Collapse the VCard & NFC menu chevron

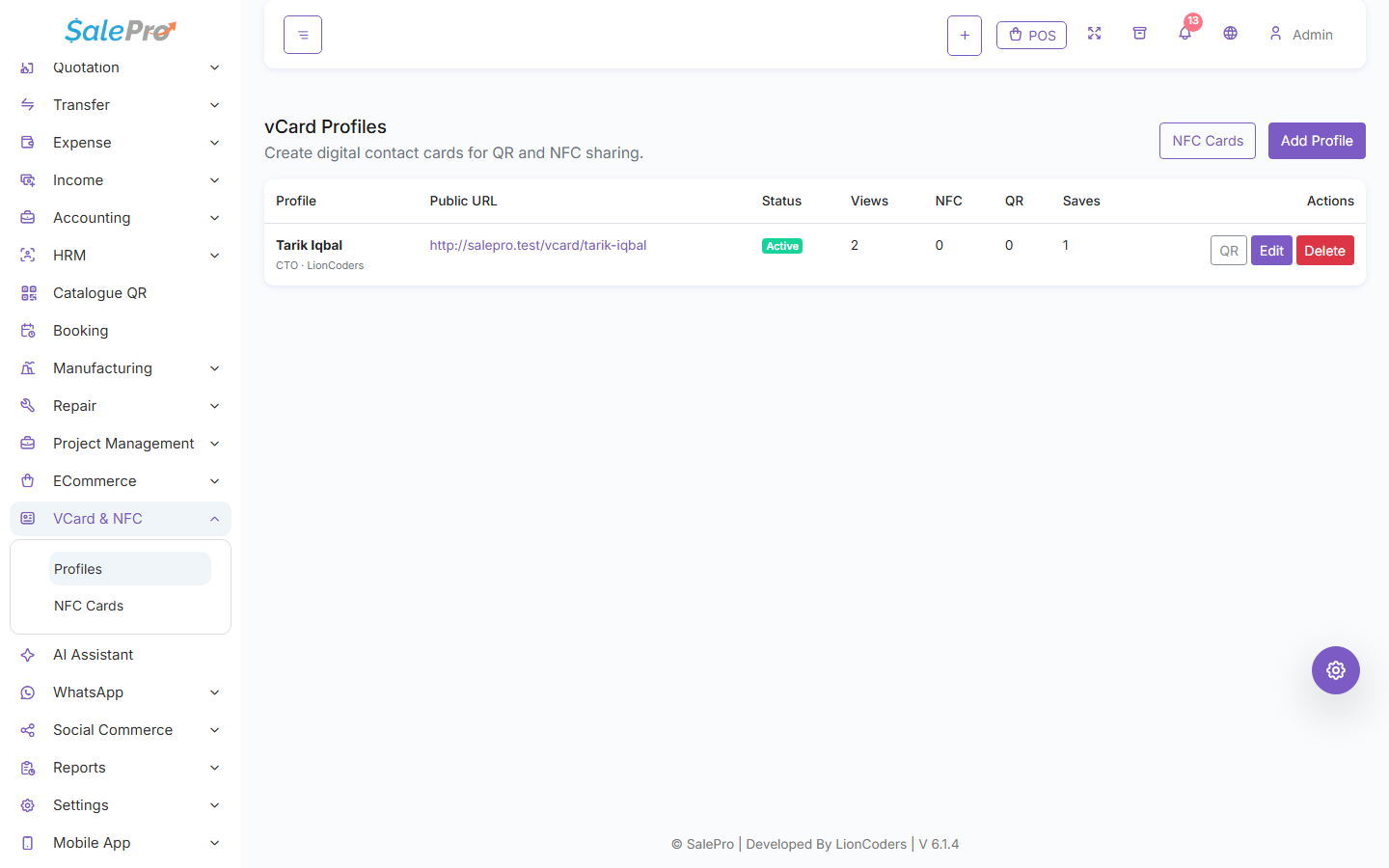point(215,519)
